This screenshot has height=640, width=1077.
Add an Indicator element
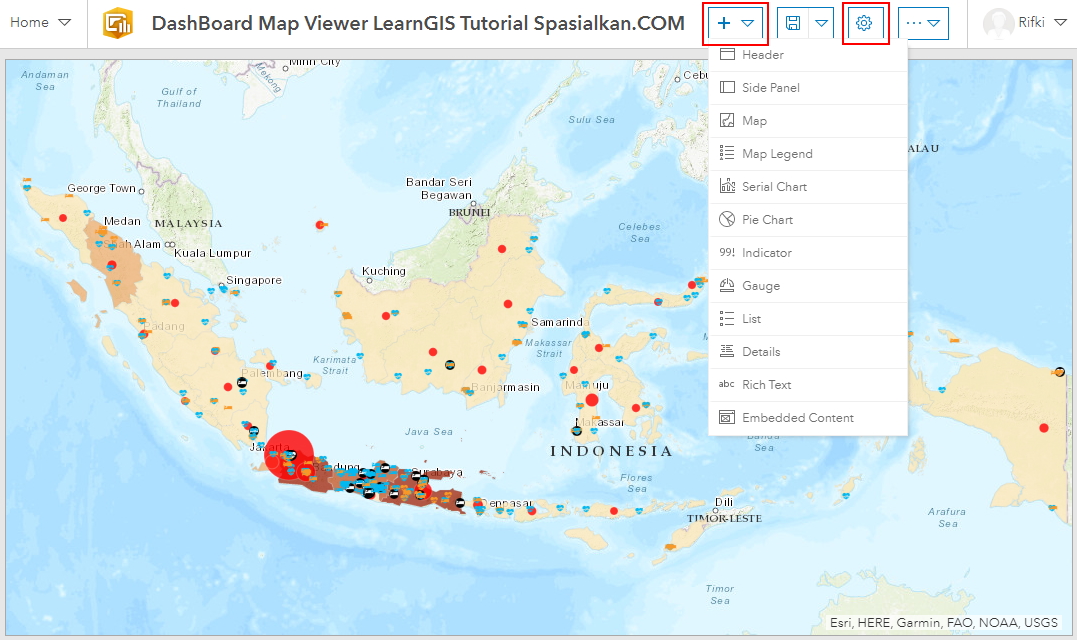click(x=808, y=253)
